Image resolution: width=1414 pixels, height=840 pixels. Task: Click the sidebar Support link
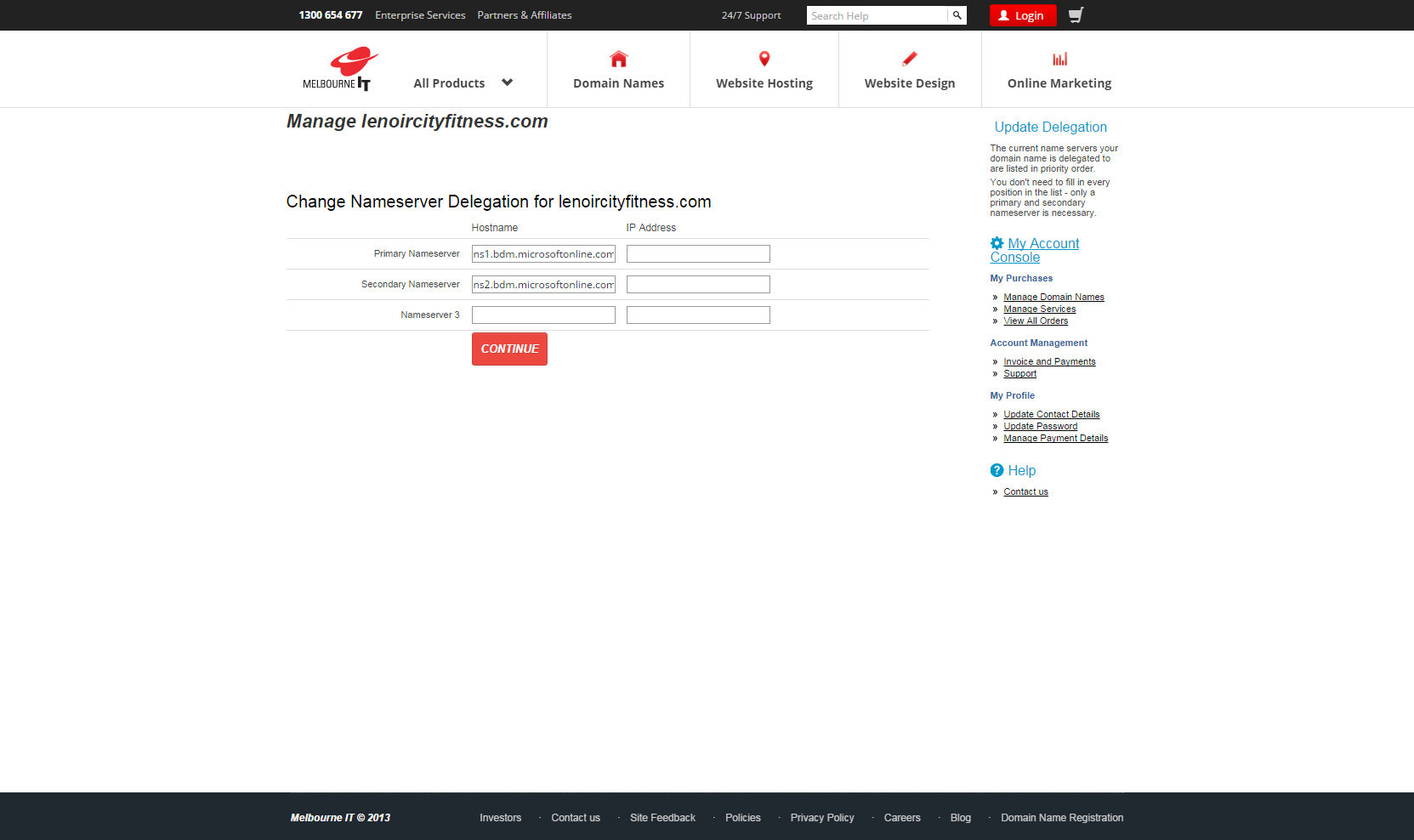tap(1019, 373)
